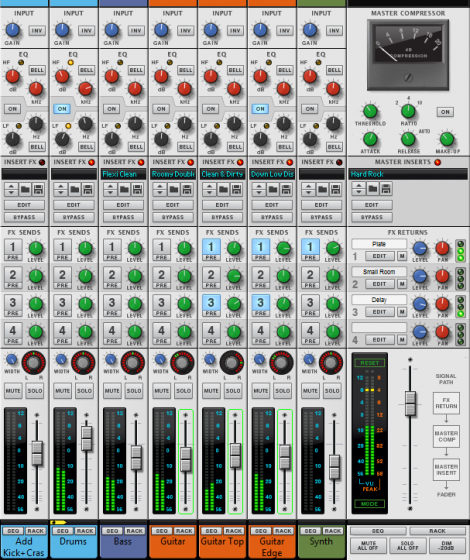The width and height of the screenshot is (470, 560).
Task: Click Master Compressor Threshold knob
Action: click(370, 111)
